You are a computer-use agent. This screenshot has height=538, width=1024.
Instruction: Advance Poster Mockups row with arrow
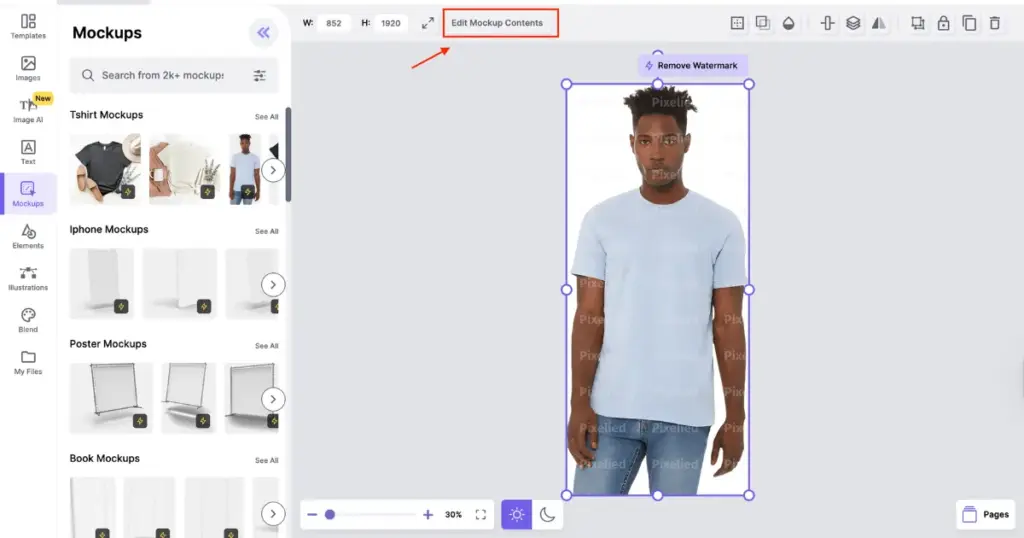(273, 399)
